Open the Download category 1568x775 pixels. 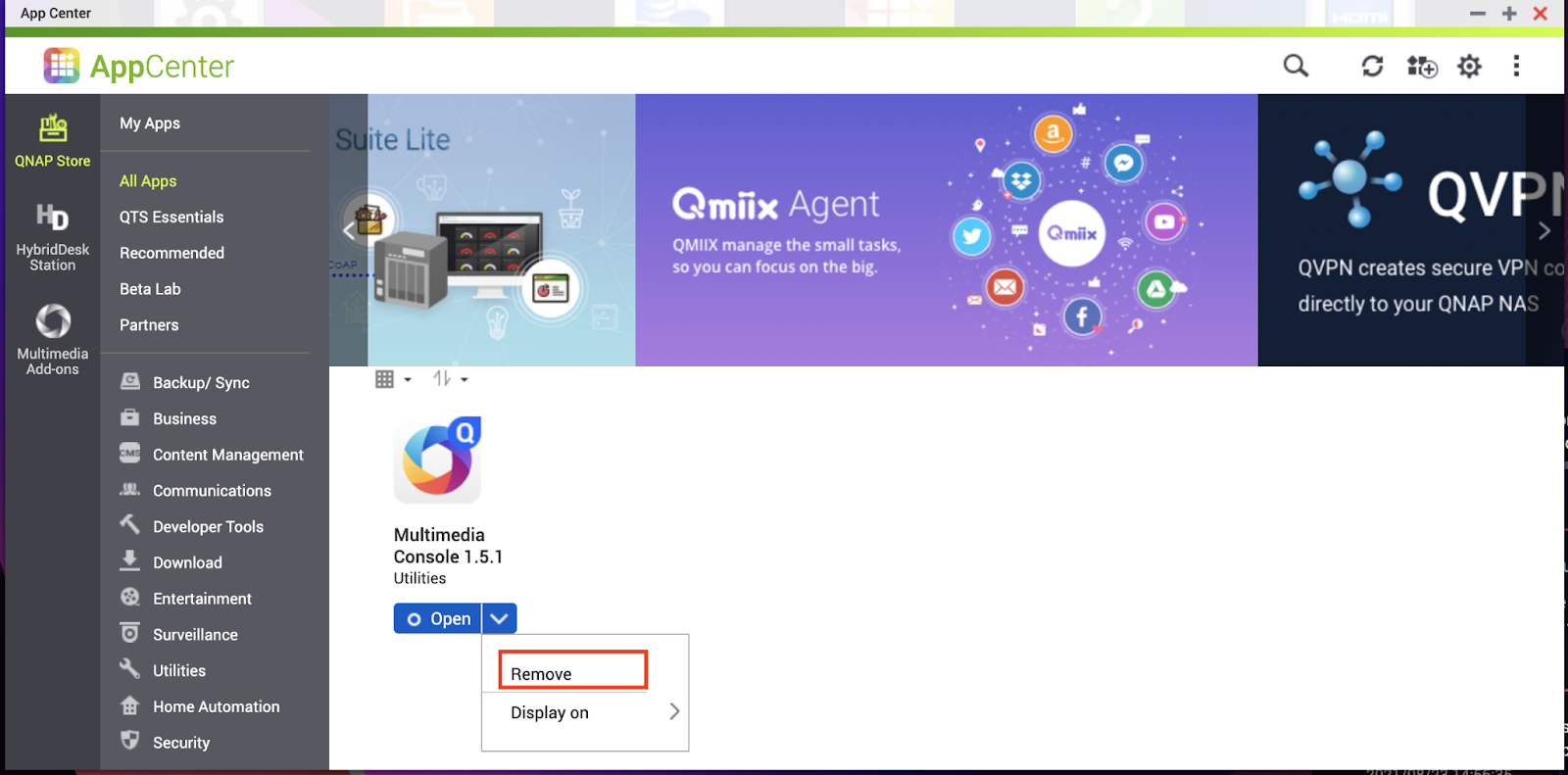point(171,562)
